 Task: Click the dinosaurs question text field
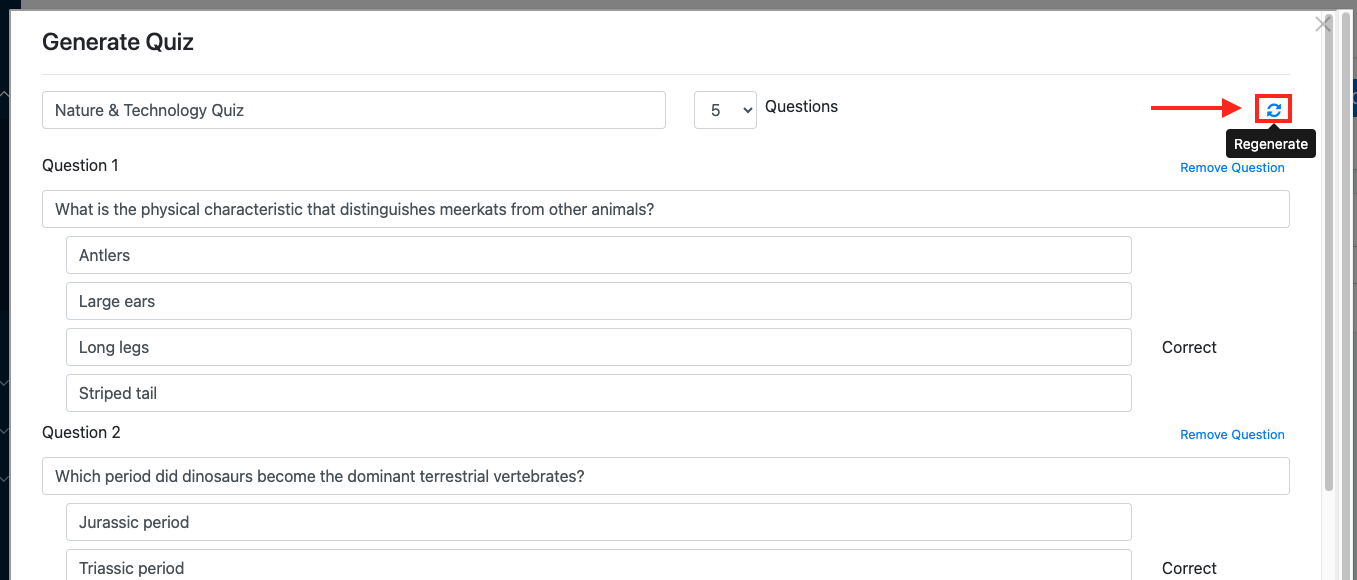click(666, 476)
